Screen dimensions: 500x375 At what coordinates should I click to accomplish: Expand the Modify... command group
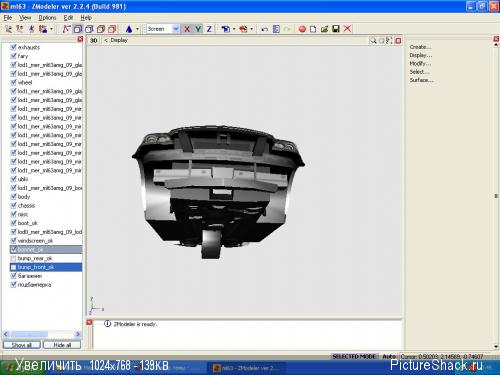(x=420, y=63)
